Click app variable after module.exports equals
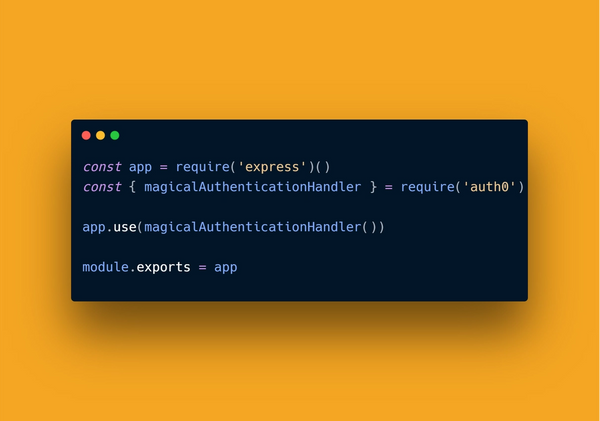 click(x=226, y=267)
